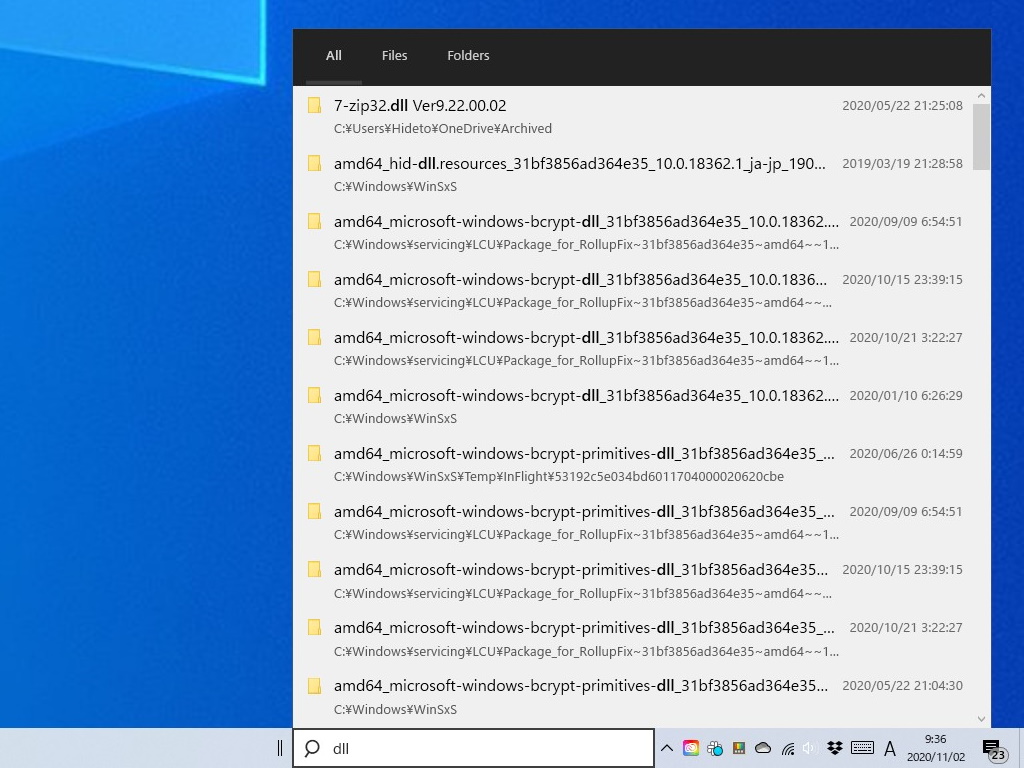This screenshot has width=1024, height=768.
Task: Switch to the Files tab
Action: 394,56
